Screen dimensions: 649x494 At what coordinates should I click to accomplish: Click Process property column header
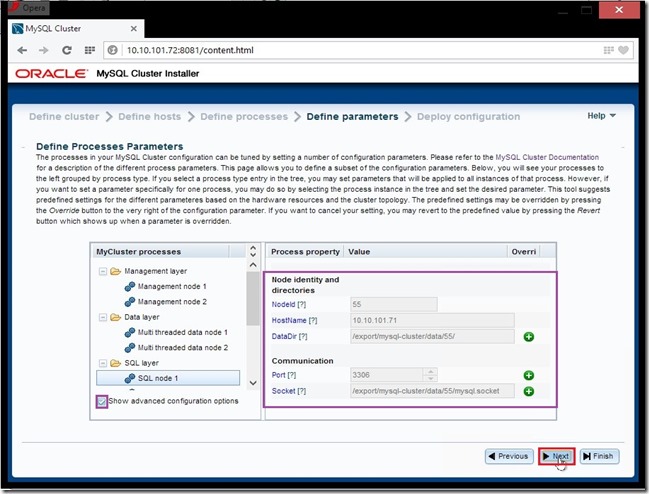pos(305,252)
